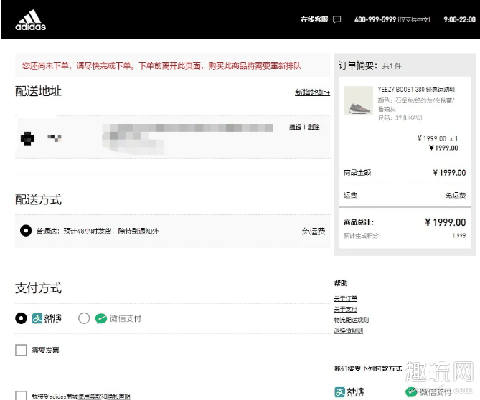Click the blurred address details text
The width and height of the screenshot is (480, 400).
(x=187, y=138)
